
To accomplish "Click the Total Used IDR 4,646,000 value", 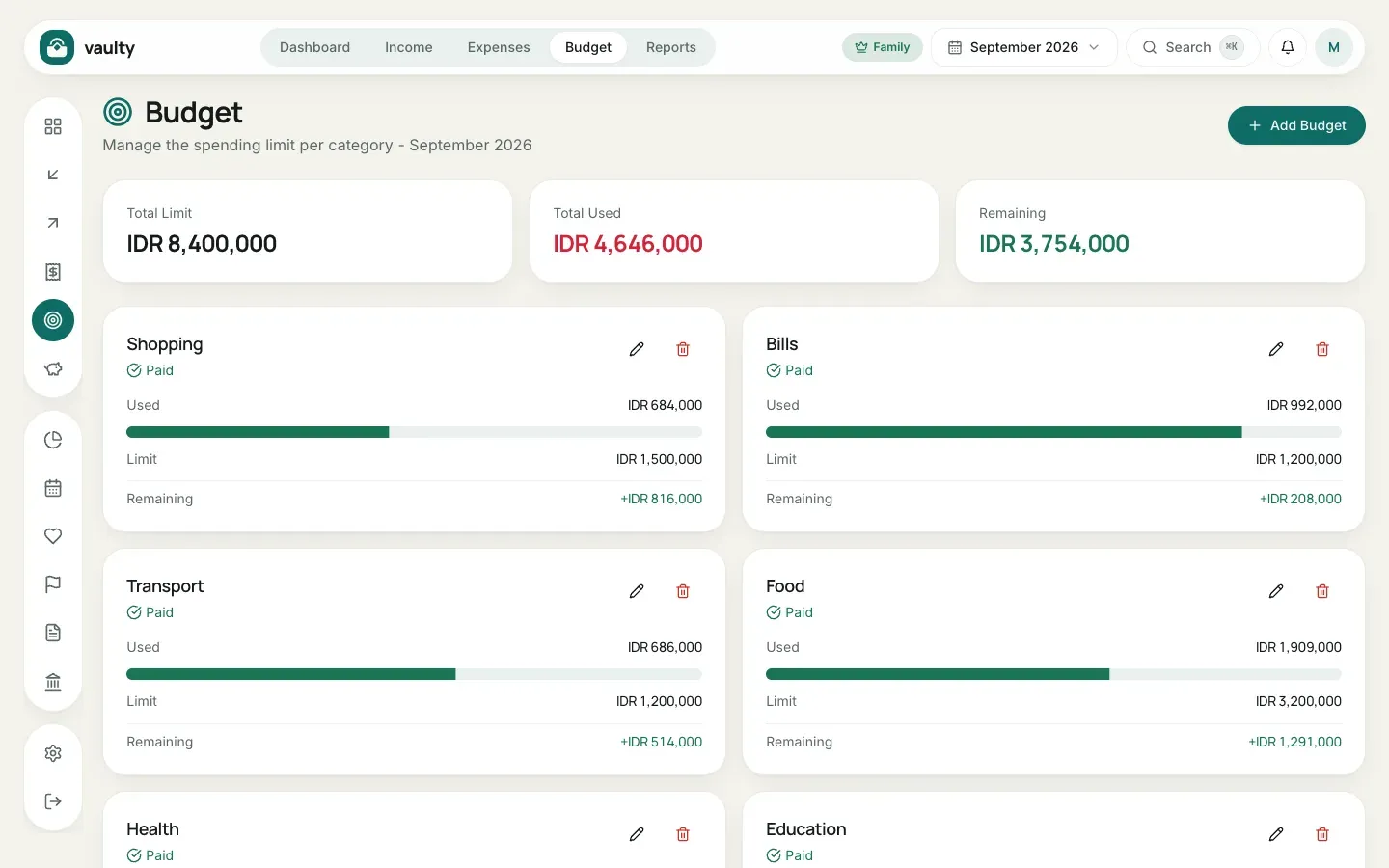I will tap(628, 244).
